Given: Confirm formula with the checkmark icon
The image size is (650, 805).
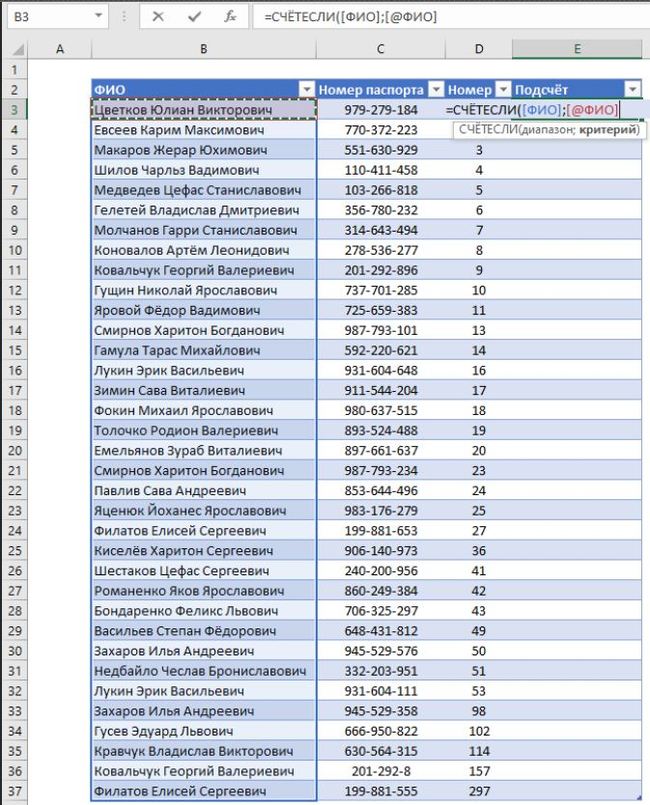Looking at the screenshot, I should point(194,17).
